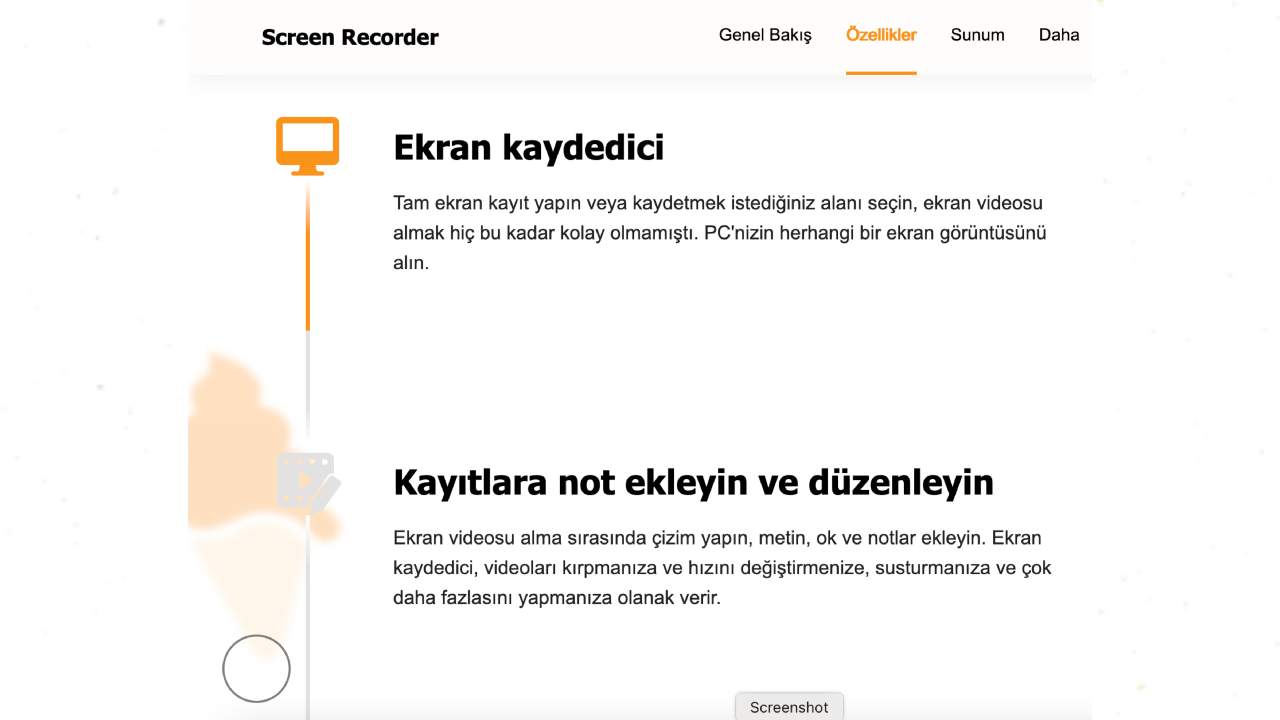
Task: Click the gray circle outline near the bottom left
Action: pos(256,668)
